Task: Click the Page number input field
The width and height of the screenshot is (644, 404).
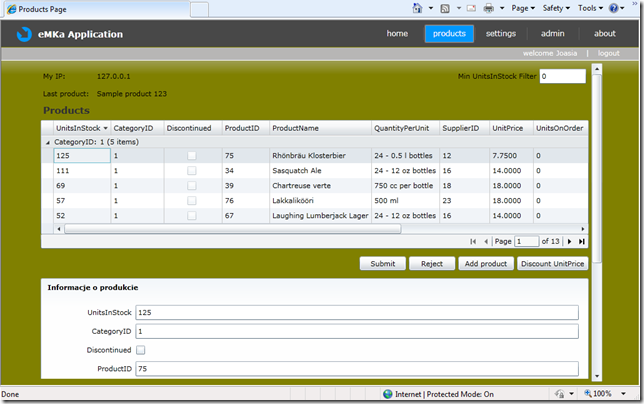Action: click(x=527, y=241)
